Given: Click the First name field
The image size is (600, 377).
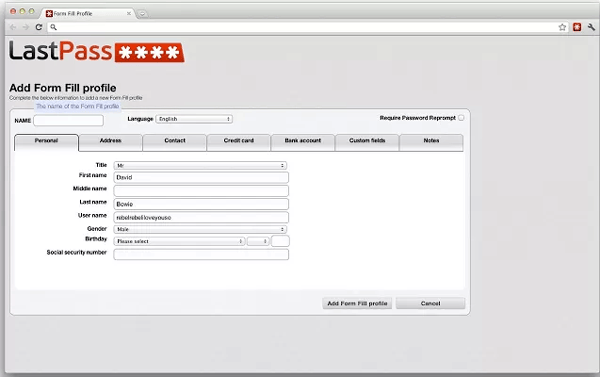Looking at the screenshot, I should coord(201,177).
